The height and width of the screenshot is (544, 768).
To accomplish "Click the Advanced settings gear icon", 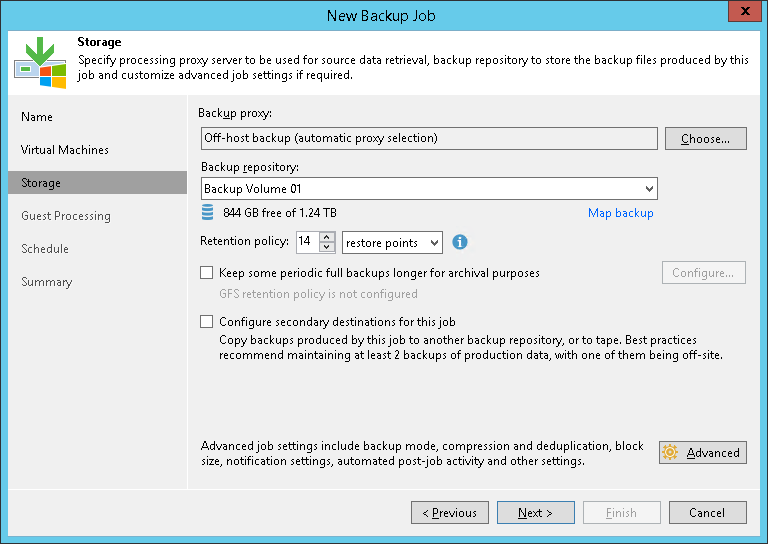I will click(670, 453).
